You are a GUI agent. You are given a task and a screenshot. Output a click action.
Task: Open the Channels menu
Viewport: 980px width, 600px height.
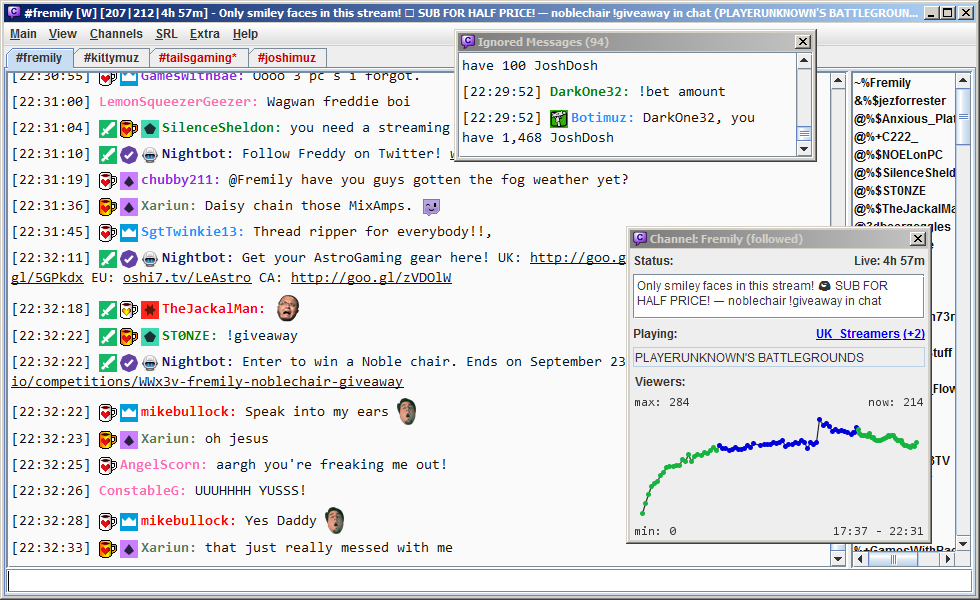pyautogui.click(x=116, y=34)
